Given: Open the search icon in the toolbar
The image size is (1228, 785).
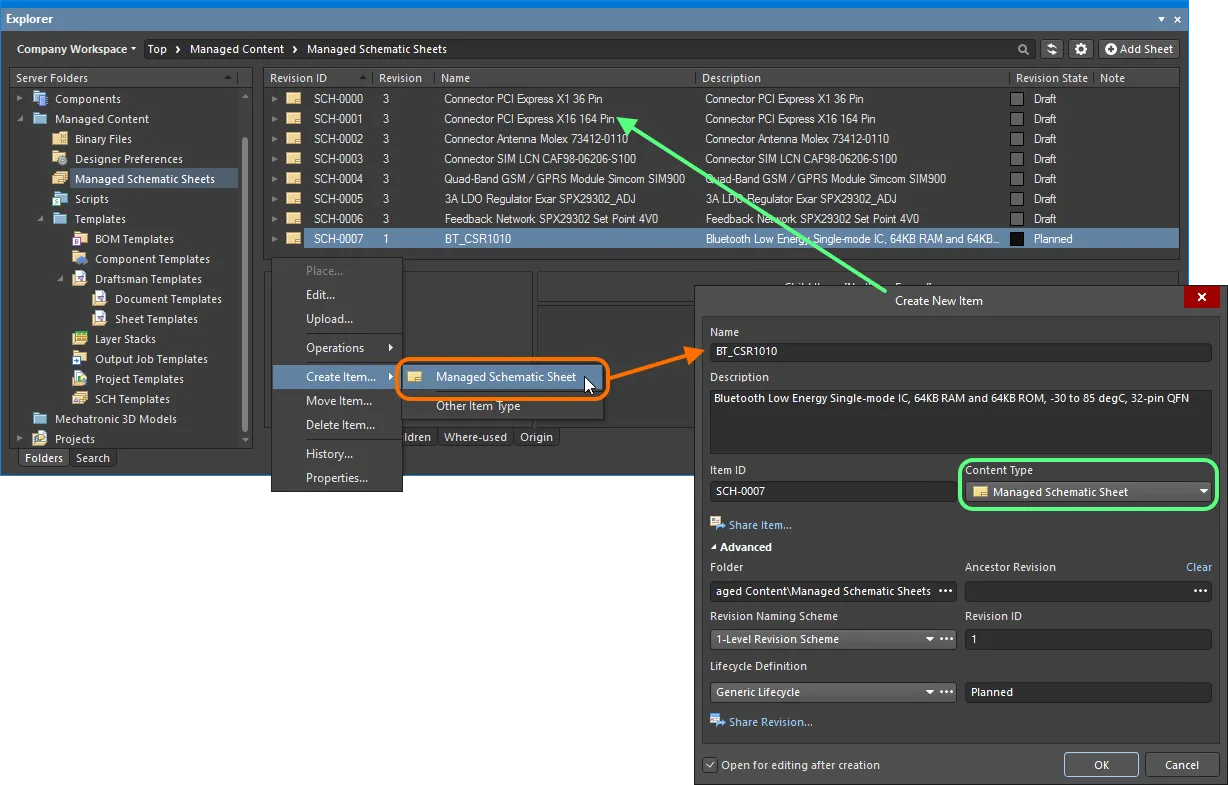Looking at the screenshot, I should pyautogui.click(x=1022, y=48).
